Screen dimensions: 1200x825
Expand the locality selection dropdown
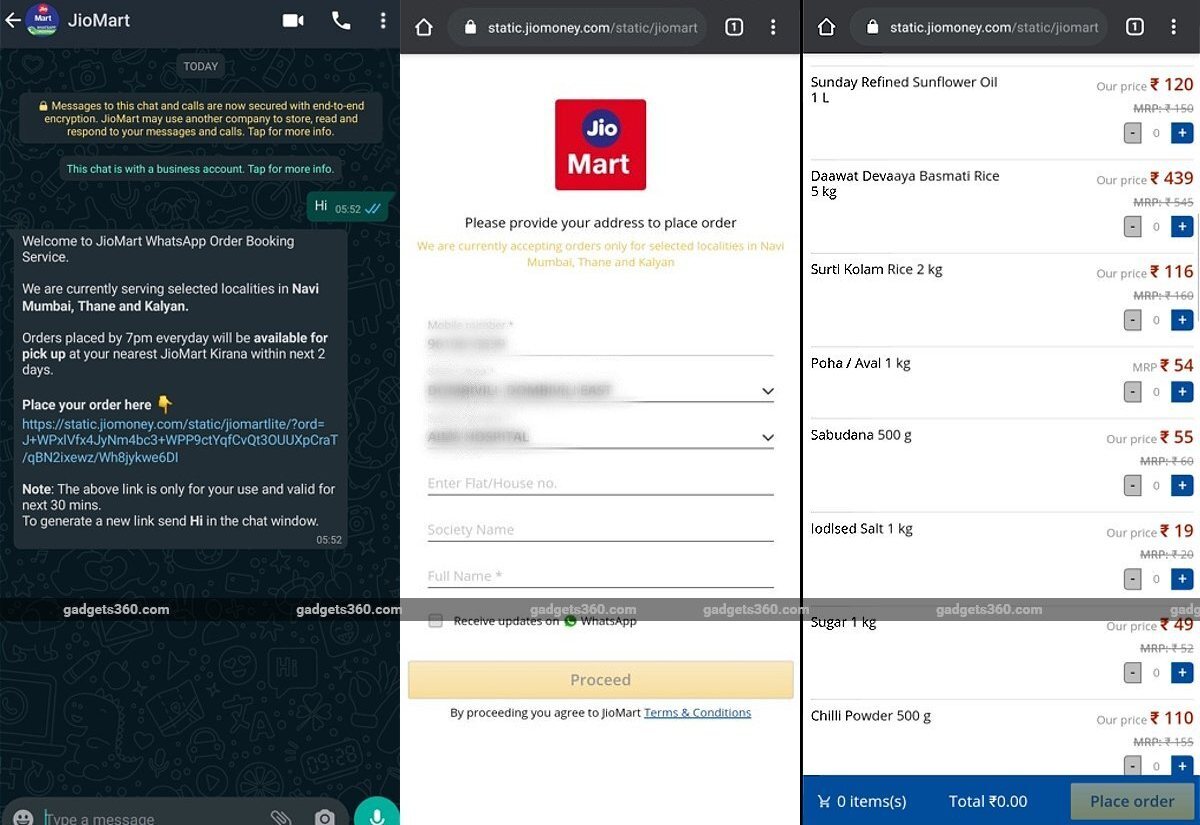766,391
